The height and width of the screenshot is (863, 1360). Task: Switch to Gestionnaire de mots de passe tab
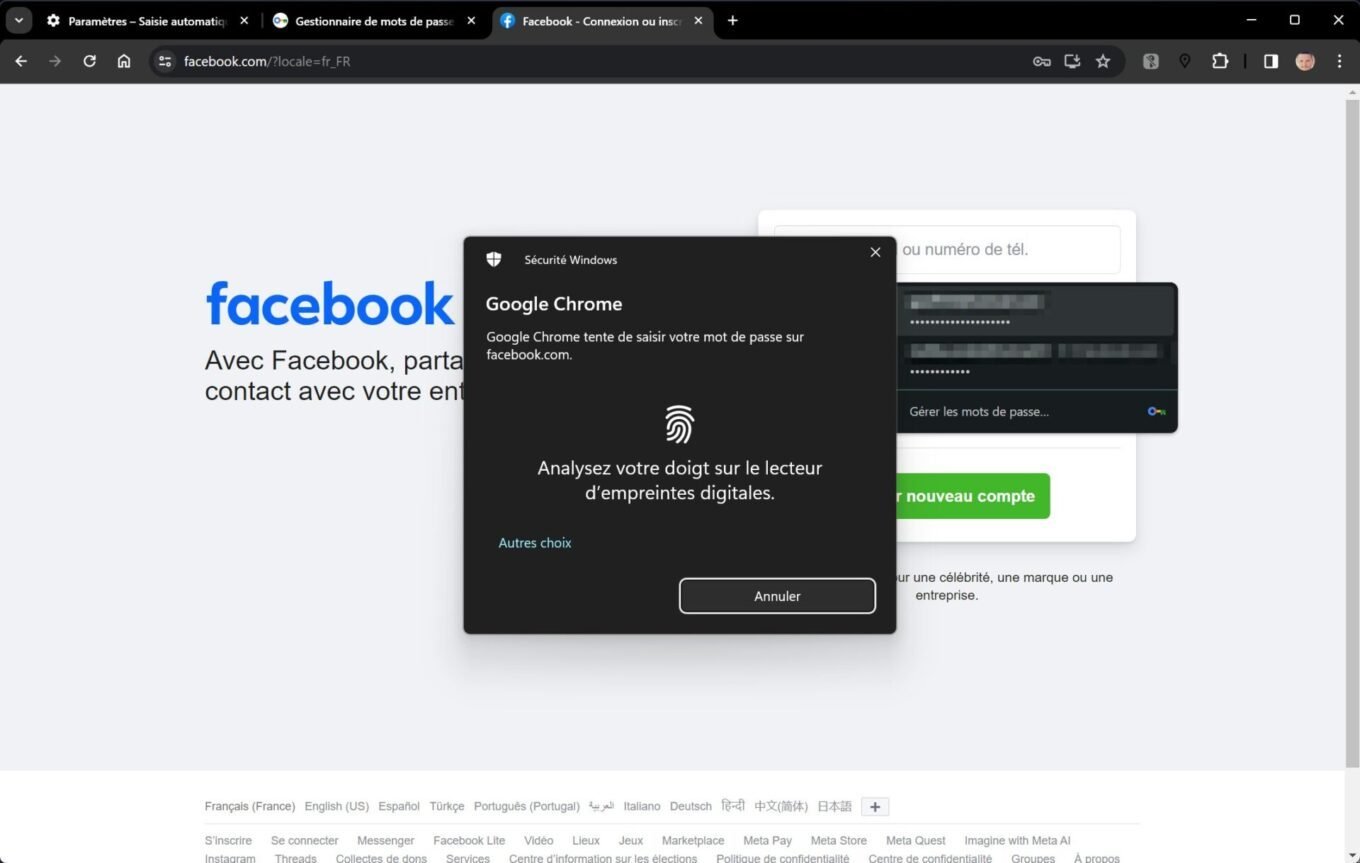(x=375, y=20)
